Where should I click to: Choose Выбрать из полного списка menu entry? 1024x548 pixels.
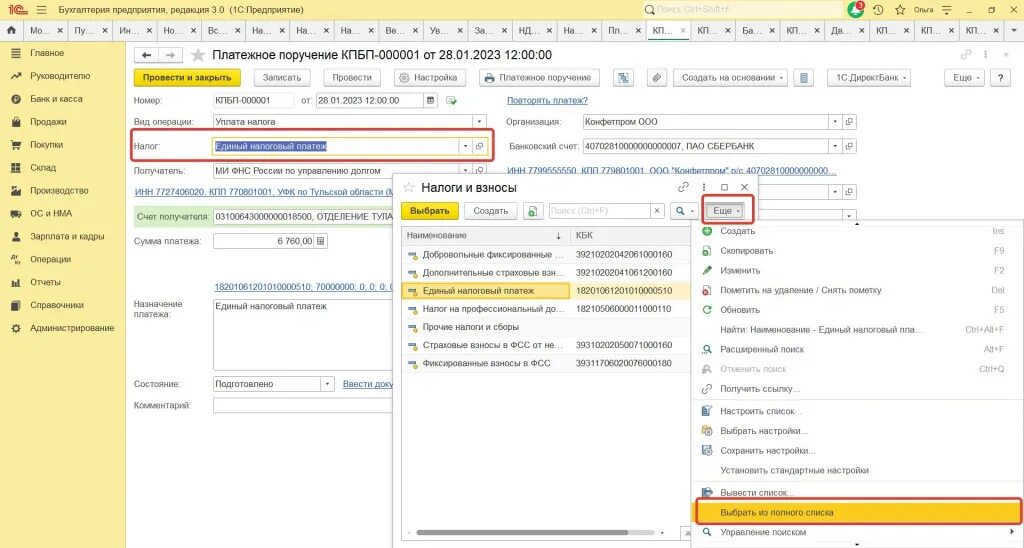[857, 513]
